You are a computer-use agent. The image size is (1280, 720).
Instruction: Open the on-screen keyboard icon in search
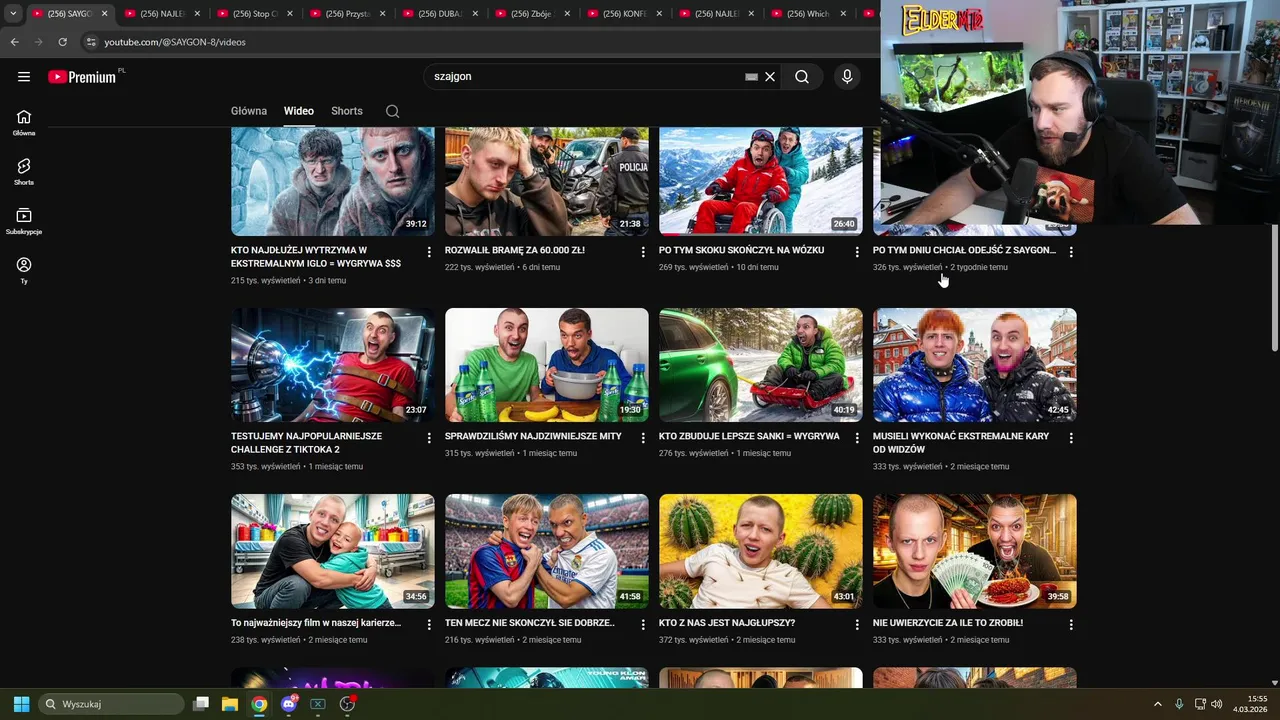tap(751, 77)
